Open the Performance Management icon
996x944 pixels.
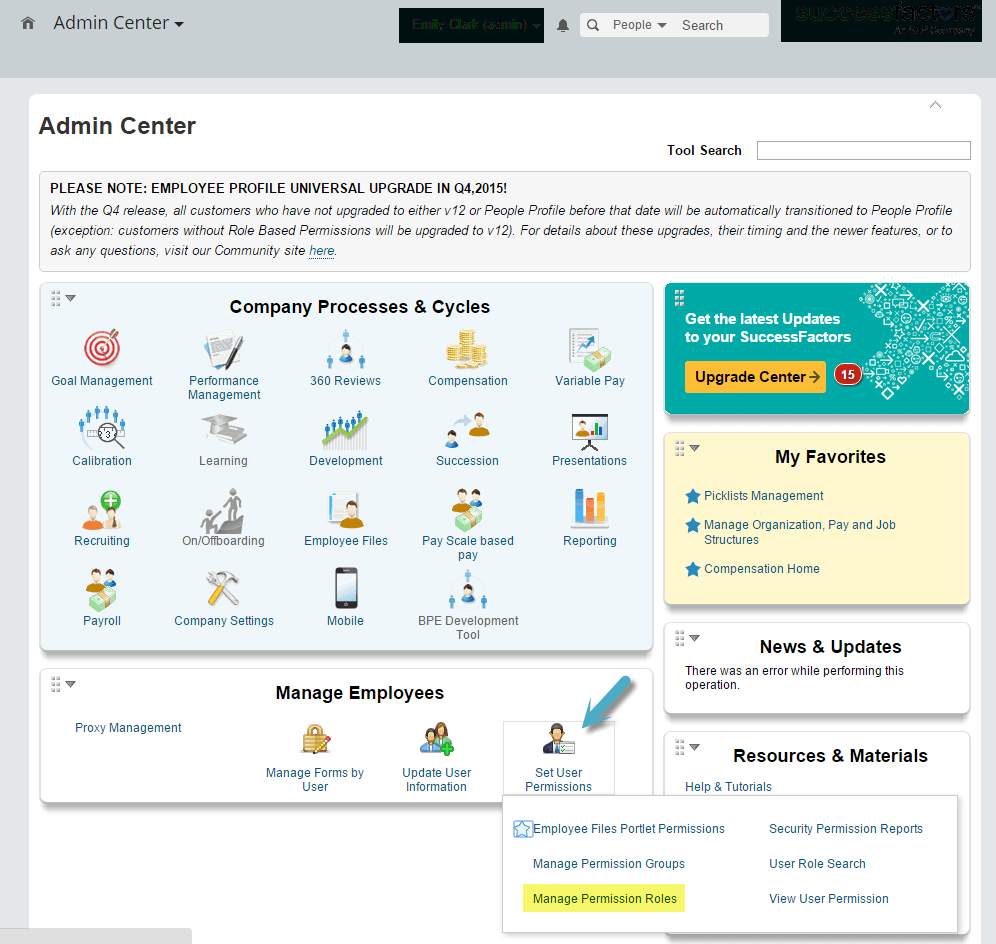point(224,349)
